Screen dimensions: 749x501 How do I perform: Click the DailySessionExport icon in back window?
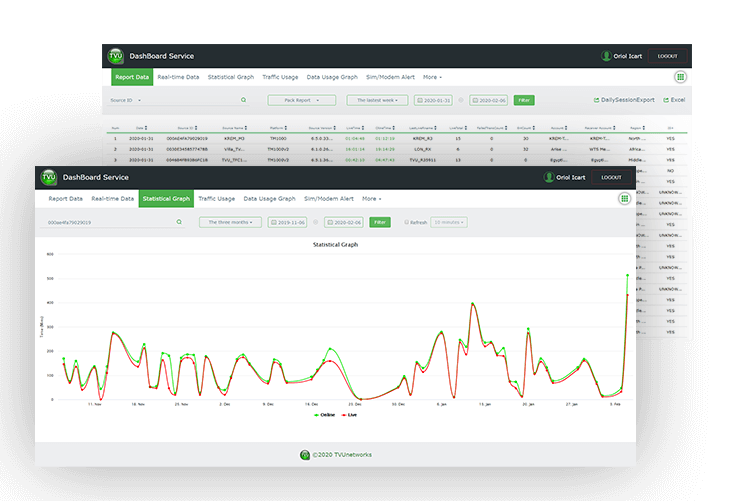597,100
